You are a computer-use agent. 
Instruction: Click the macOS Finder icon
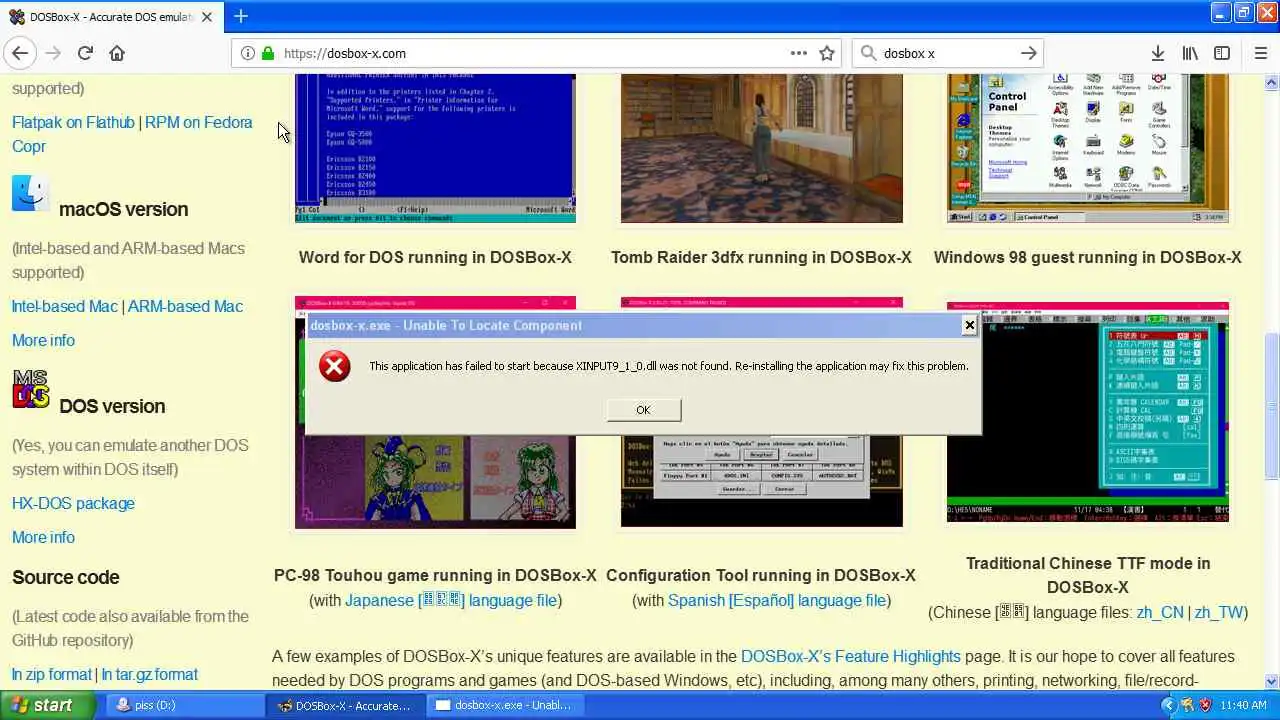(31, 193)
